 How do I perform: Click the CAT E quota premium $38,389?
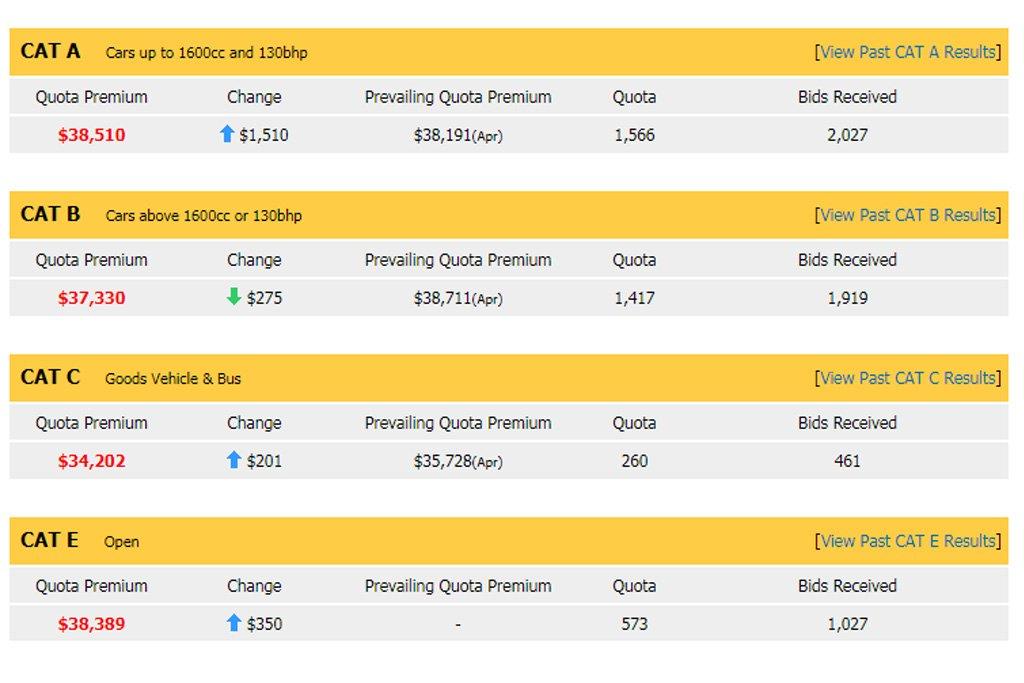(x=91, y=624)
